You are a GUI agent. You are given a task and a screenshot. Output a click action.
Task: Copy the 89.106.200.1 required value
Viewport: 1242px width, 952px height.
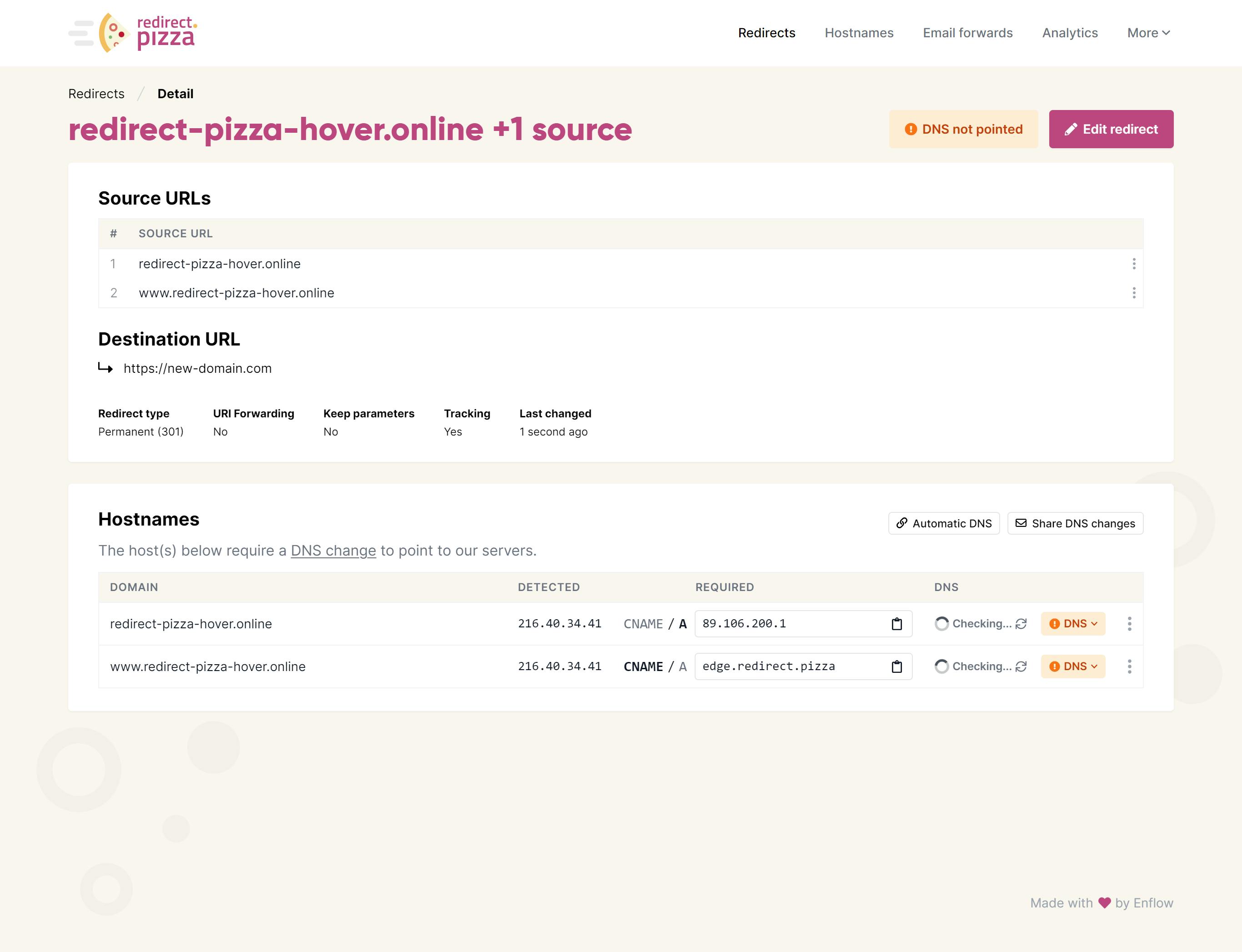(x=896, y=624)
